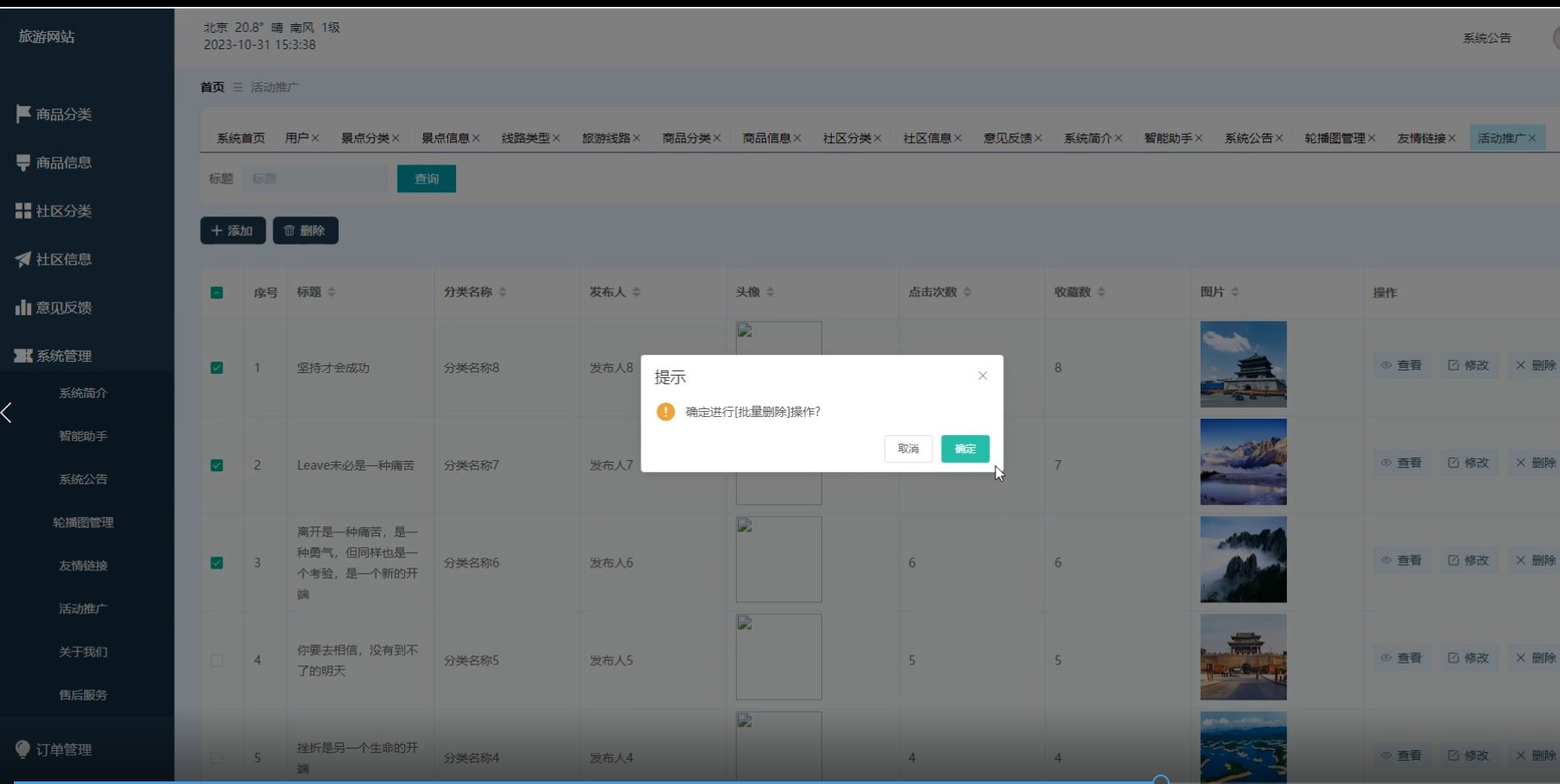
Task: Collapse the sidebar using the left chevron
Action: (x=7, y=414)
